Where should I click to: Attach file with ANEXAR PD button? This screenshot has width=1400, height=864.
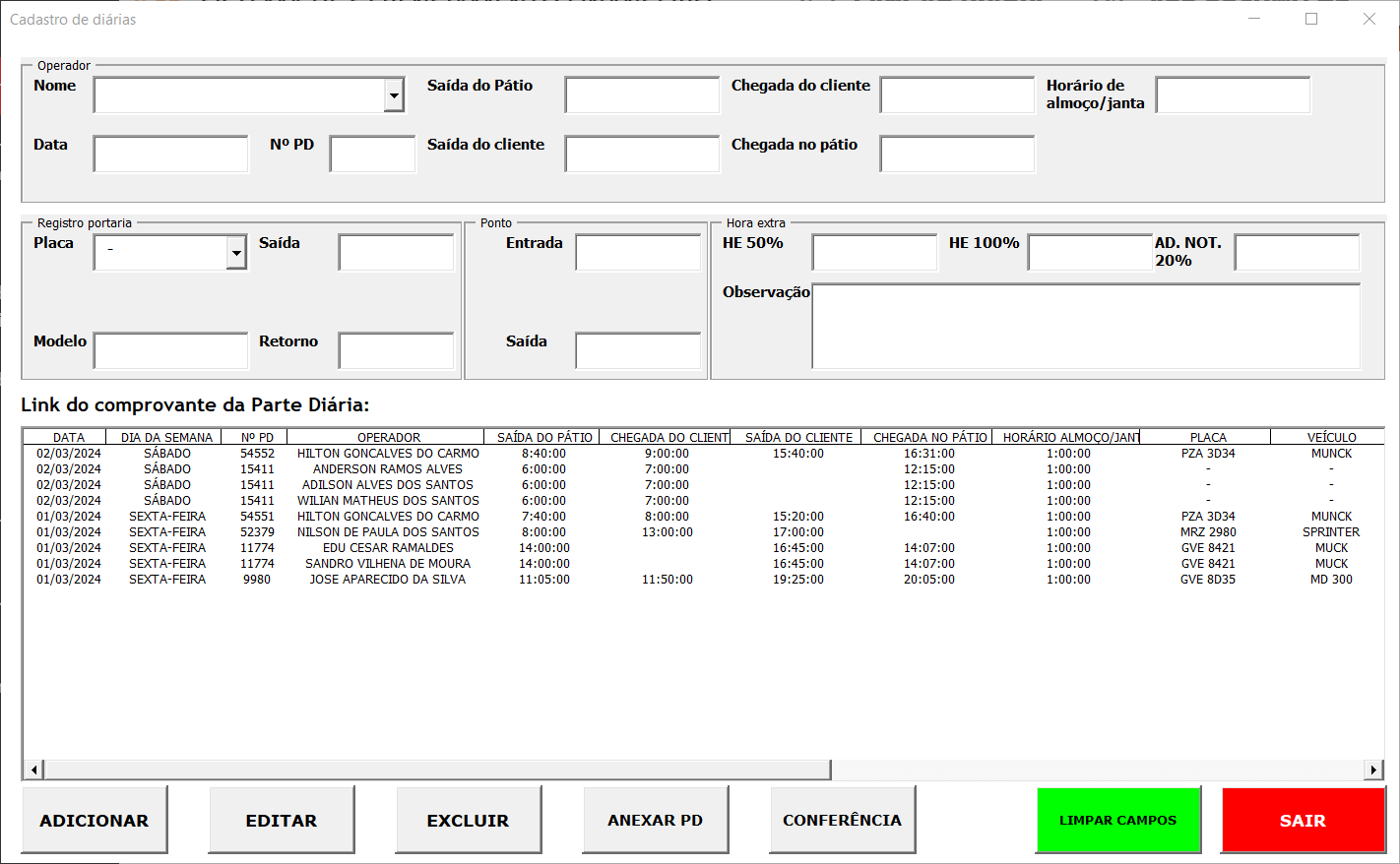coord(655,820)
